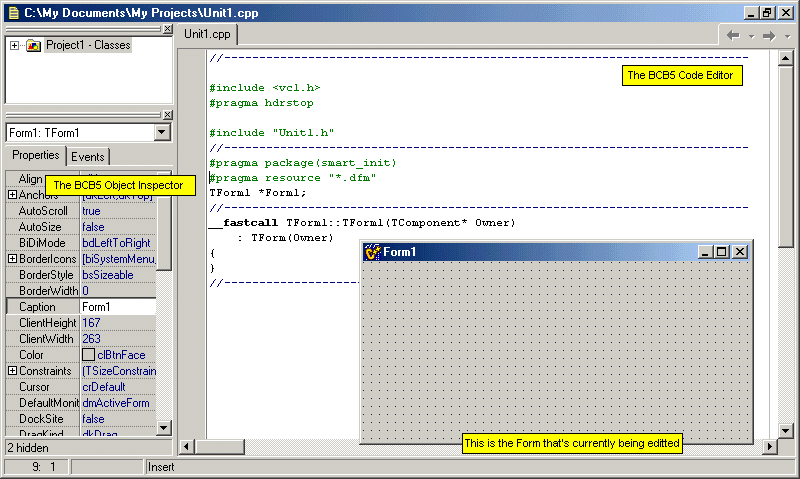
Task: Select the AutoScroll property value
Action: click(117, 211)
